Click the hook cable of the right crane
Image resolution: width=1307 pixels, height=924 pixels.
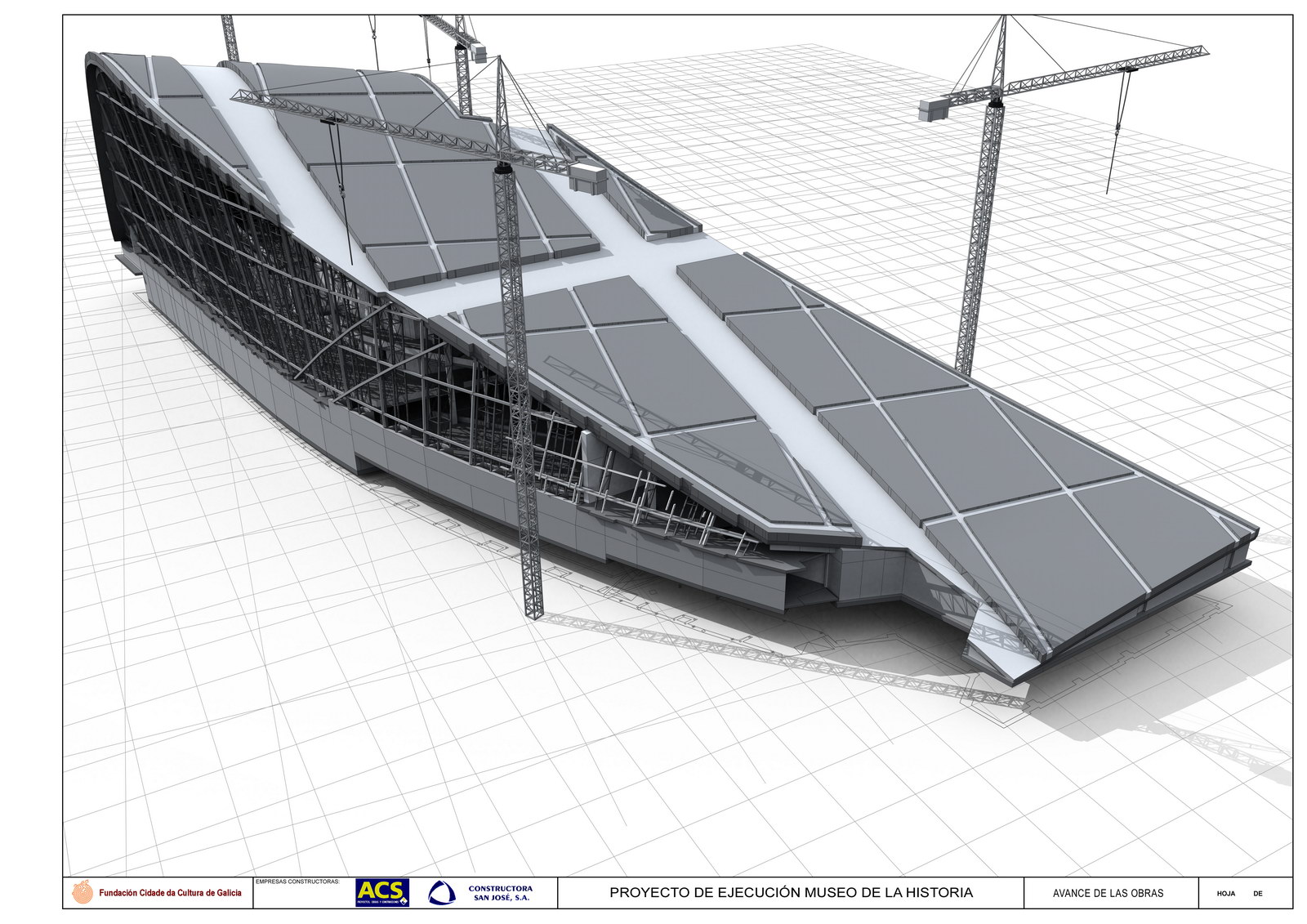[1118, 131]
